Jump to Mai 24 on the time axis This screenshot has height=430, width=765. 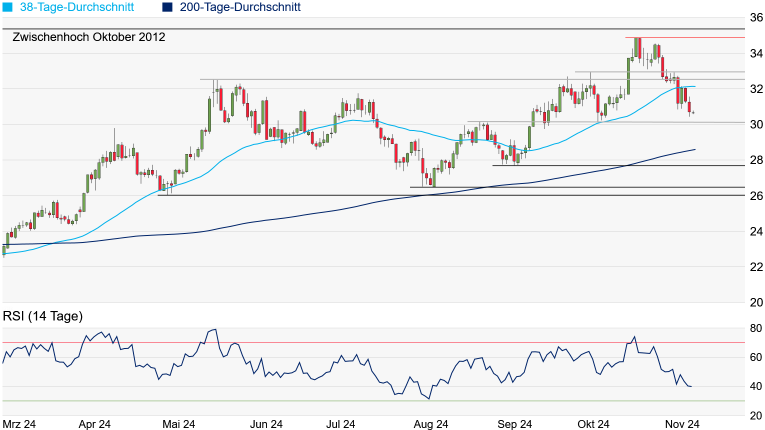180,424
